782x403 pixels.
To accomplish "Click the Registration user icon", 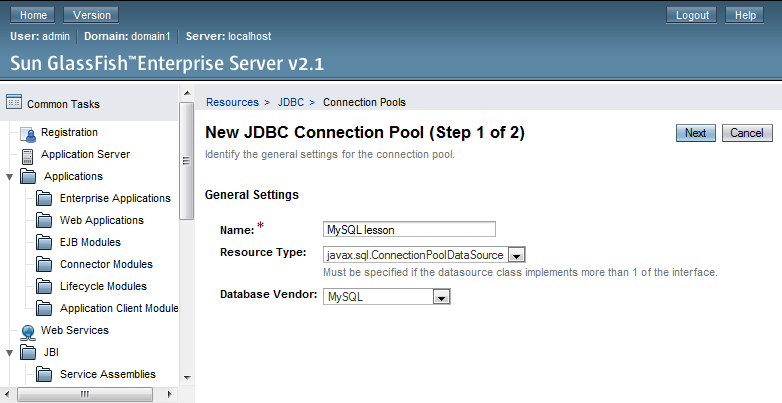I will coord(28,134).
